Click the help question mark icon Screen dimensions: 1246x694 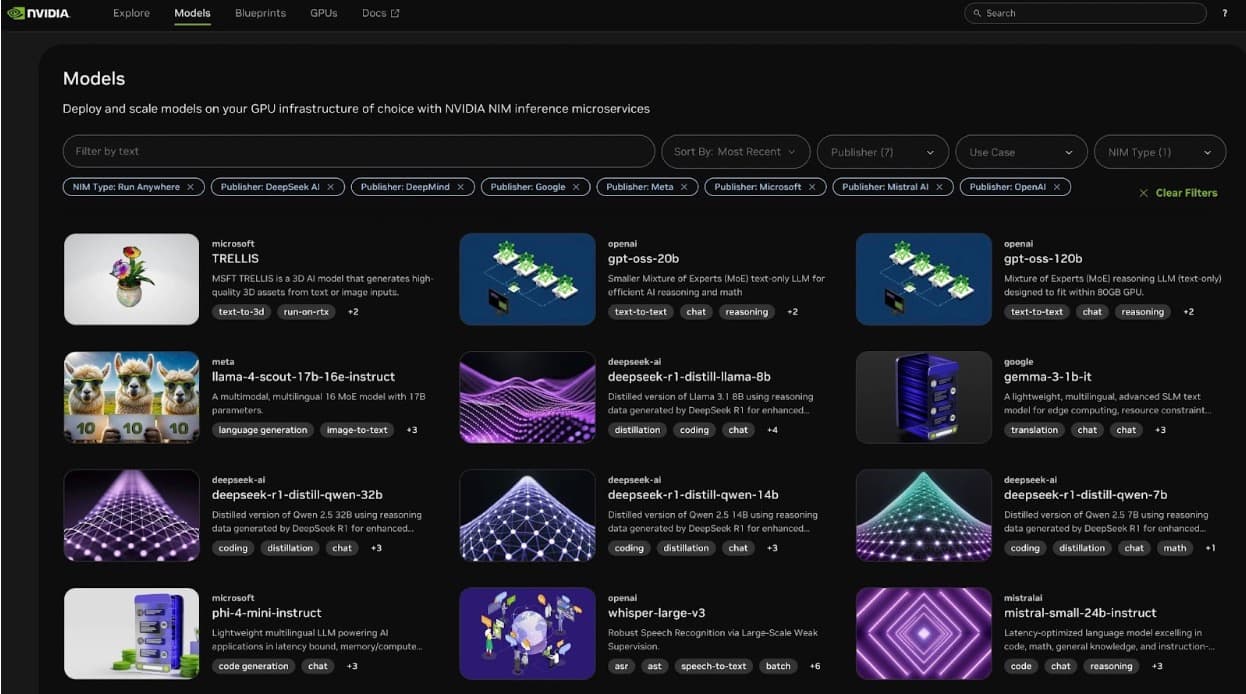(1225, 13)
